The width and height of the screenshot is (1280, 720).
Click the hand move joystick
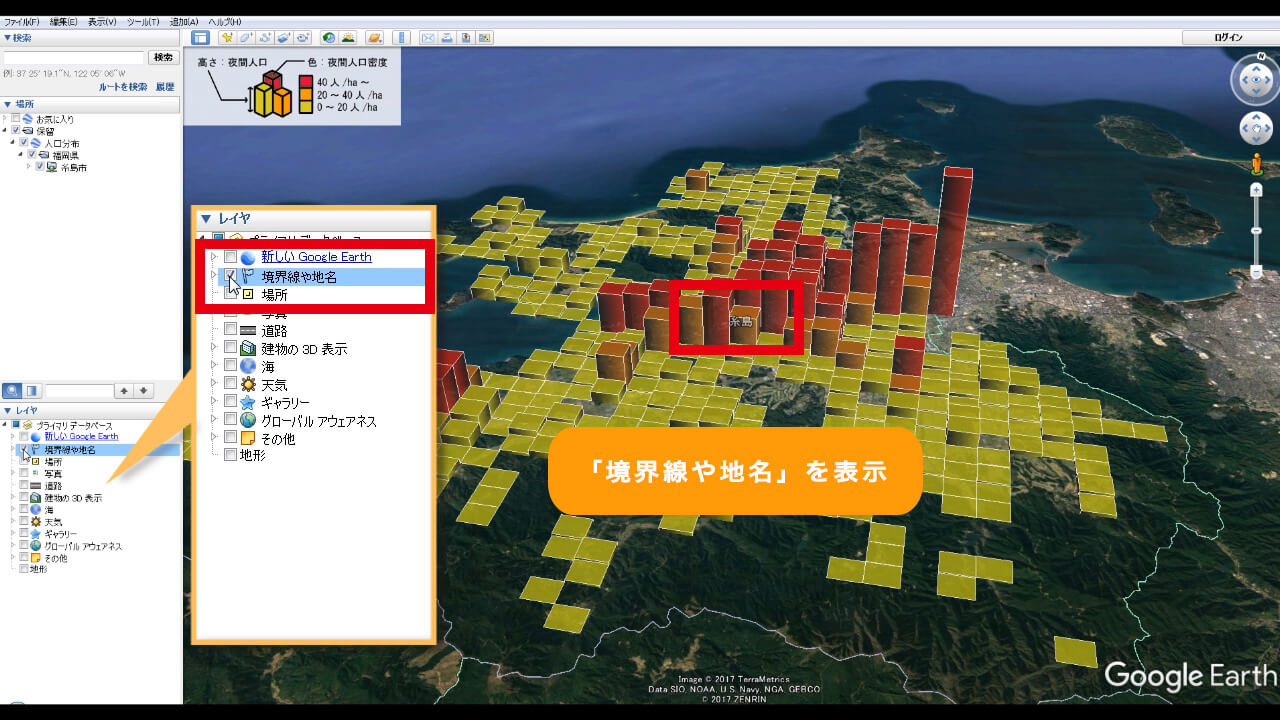(1256, 128)
